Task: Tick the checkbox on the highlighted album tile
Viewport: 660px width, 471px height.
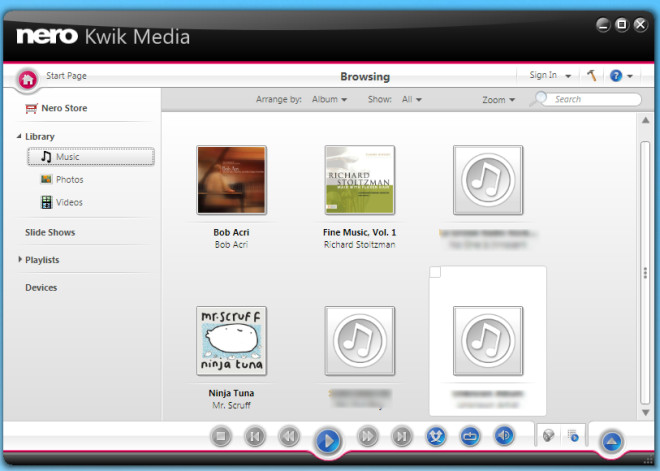Action: click(435, 272)
